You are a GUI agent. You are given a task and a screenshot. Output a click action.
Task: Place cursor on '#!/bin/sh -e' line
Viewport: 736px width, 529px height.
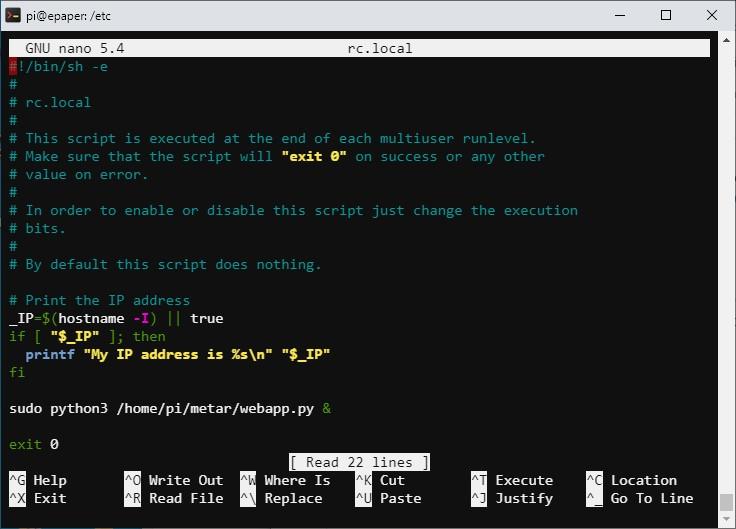pos(59,67)
